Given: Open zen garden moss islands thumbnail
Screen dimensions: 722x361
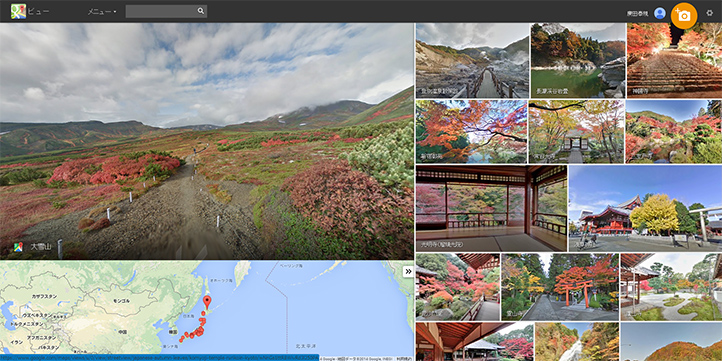Looking at the screenshot, I should [x=671, y=287].
